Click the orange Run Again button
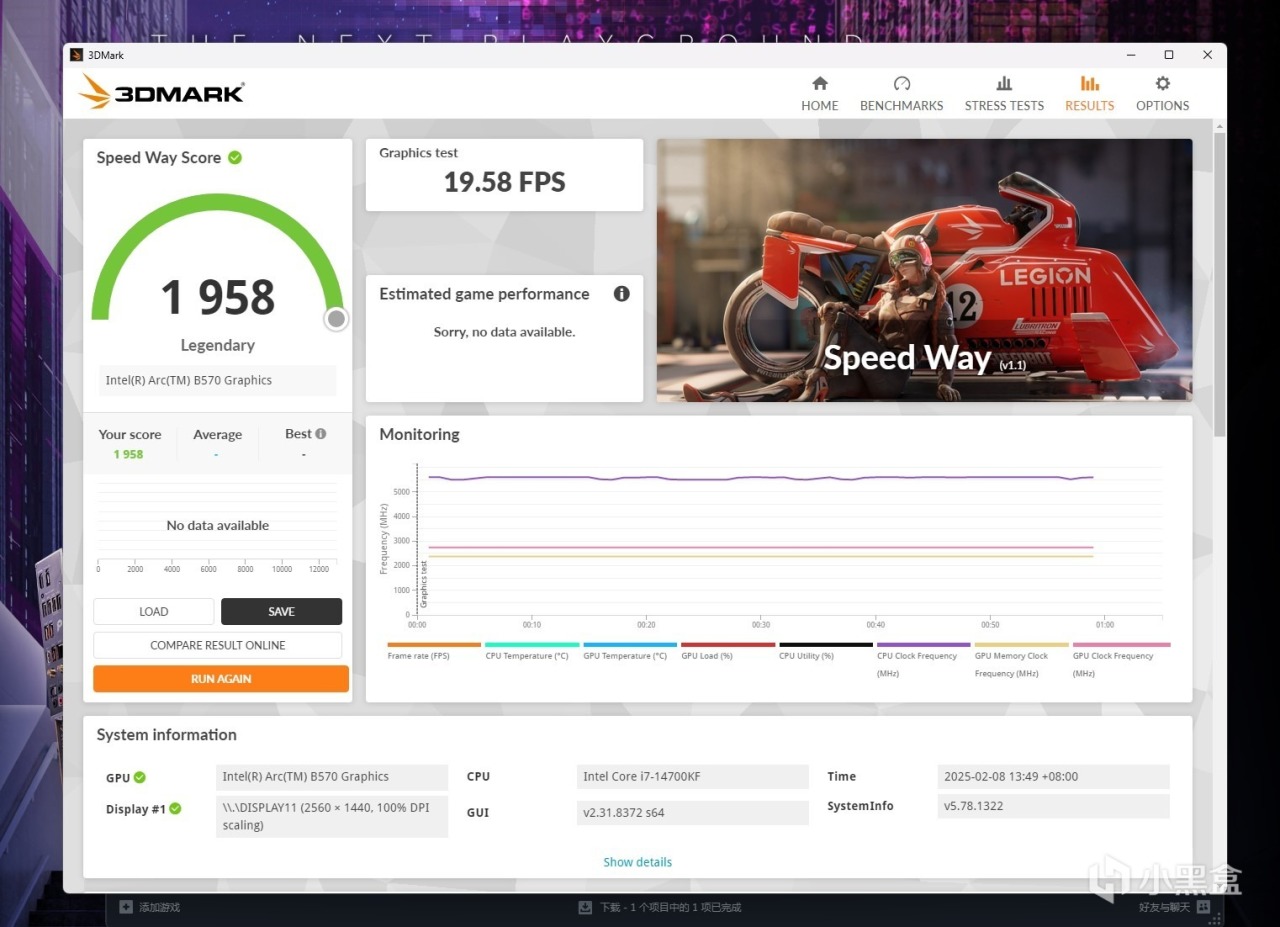This screenshot has width=1280, height=927. coord(221,679)
